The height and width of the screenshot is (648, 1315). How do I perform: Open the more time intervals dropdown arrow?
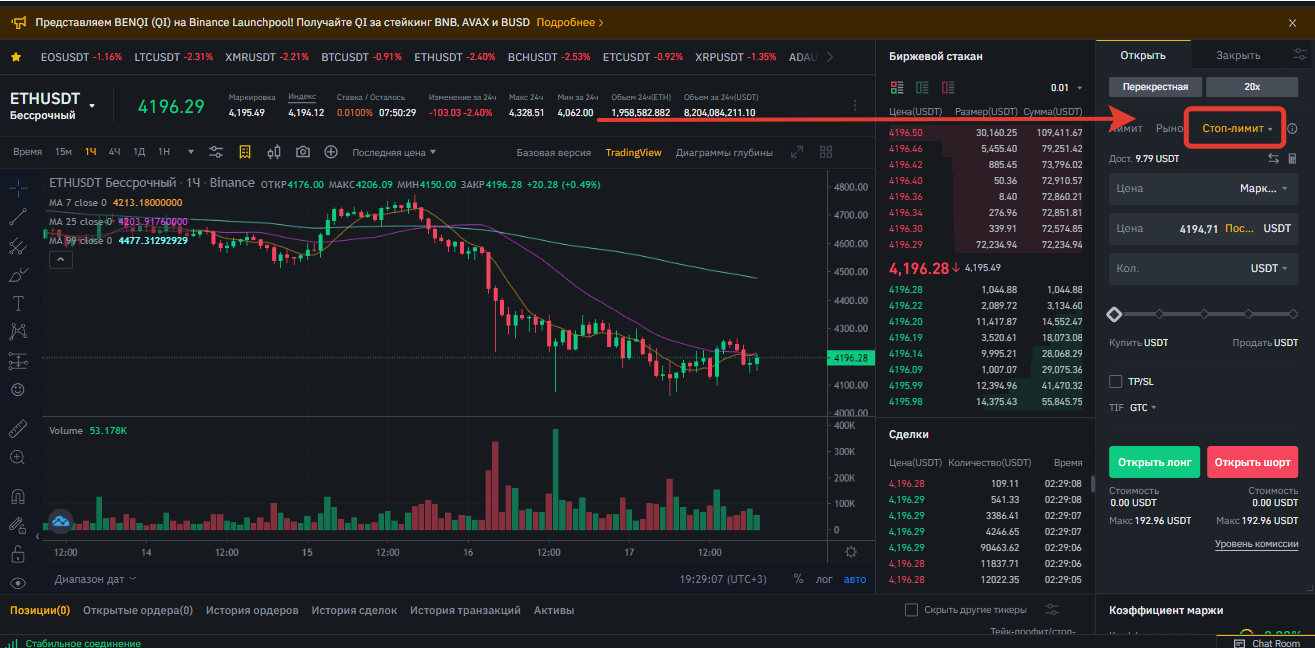(x=191, y=152)
